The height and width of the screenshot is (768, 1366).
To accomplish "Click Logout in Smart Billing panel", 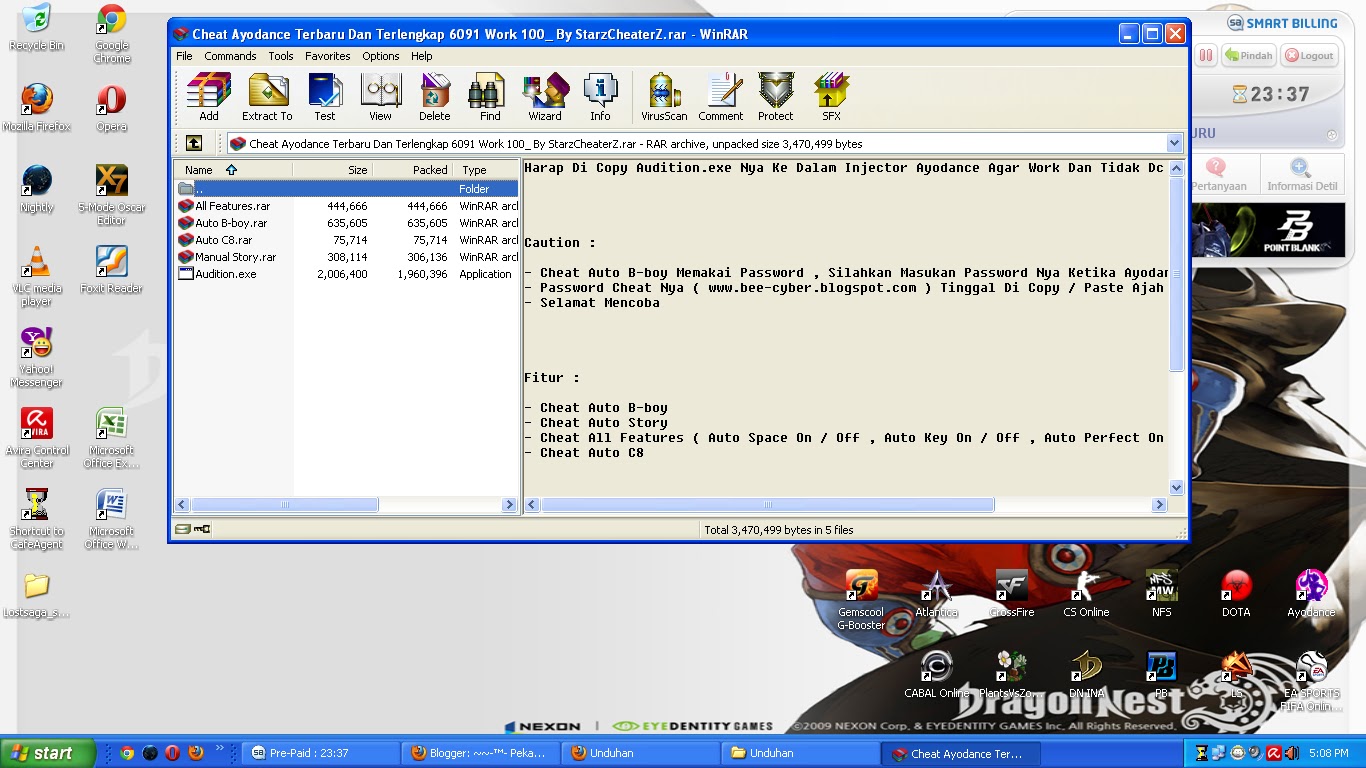I will pos(1309,56).
